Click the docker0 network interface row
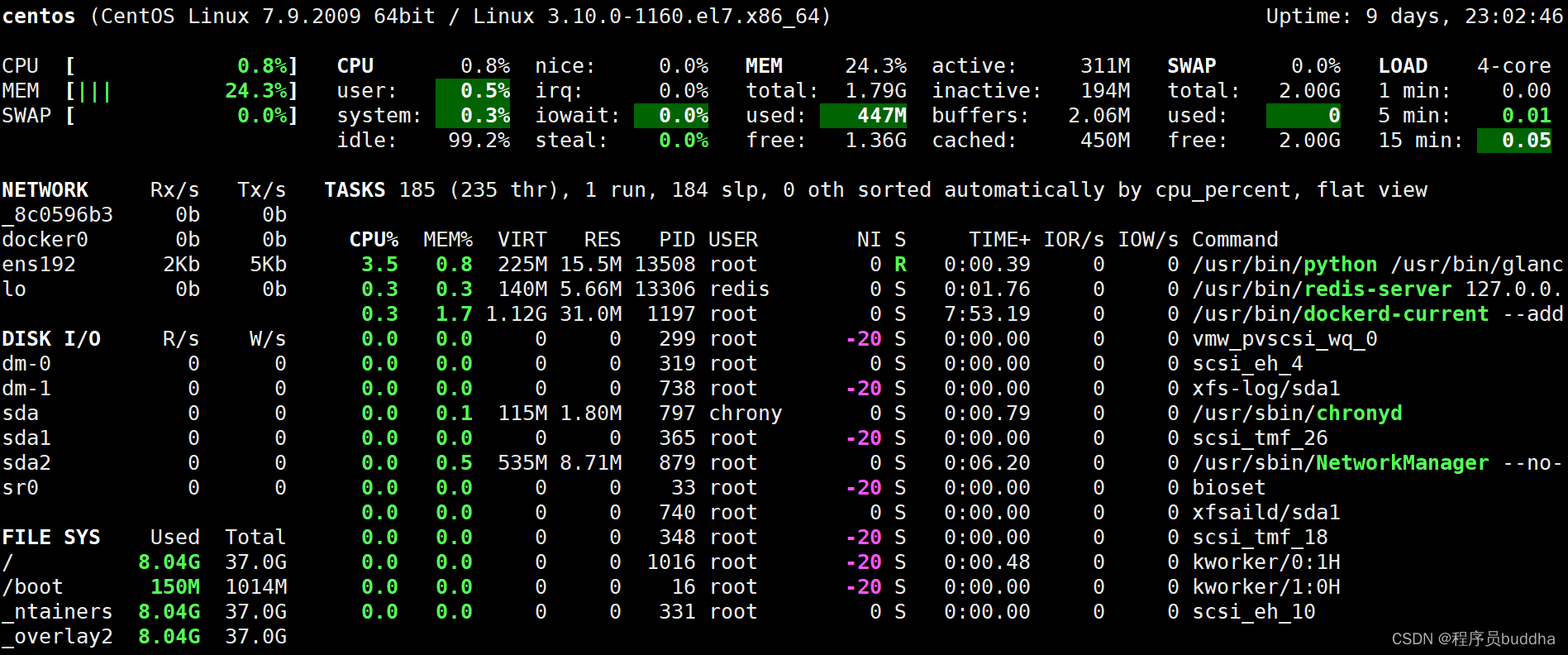Viewport: 1568px width, 655px height. point(144,240)
